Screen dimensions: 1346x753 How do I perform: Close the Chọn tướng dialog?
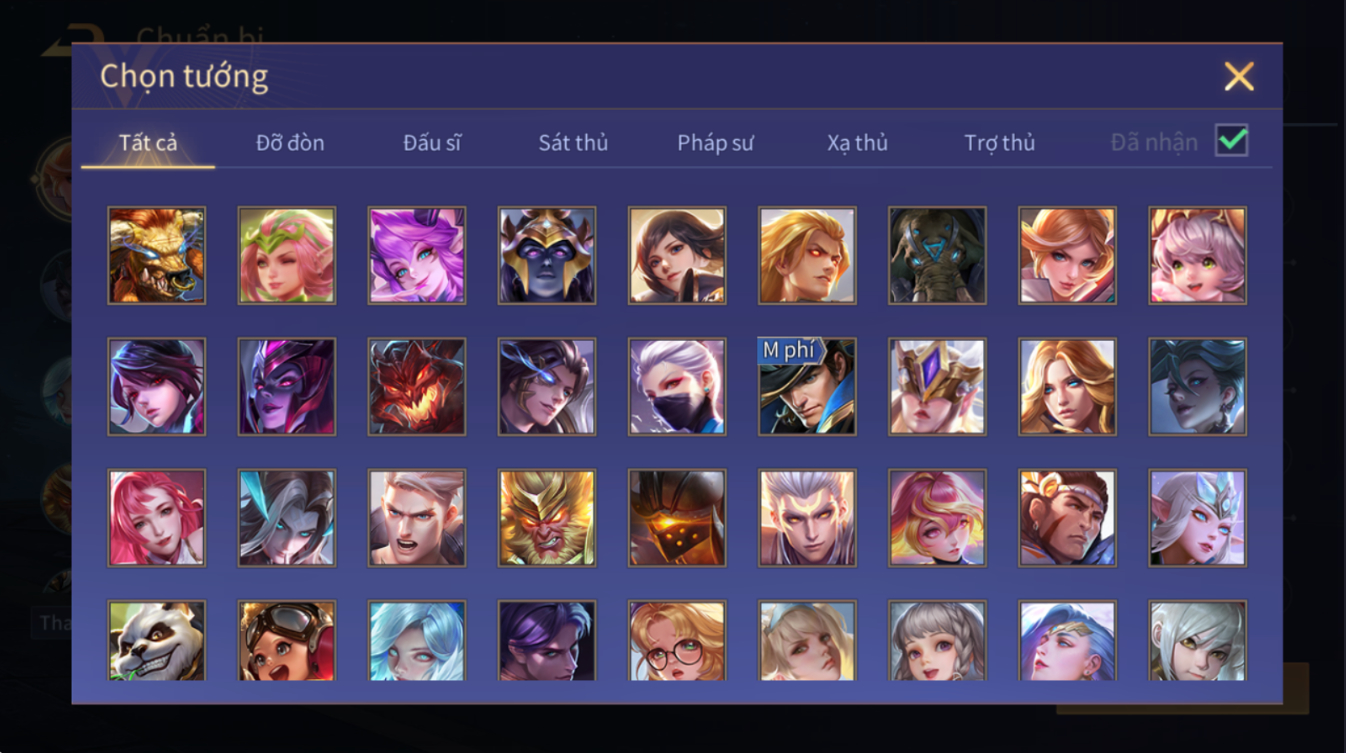point(1239,76)
